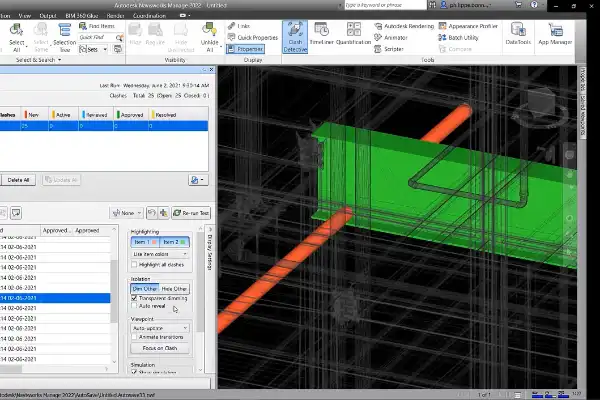The height and width of the screenshot is (400, 600).
Task: Toggle the Item 1 highlight color button
Action: [146, 243]
